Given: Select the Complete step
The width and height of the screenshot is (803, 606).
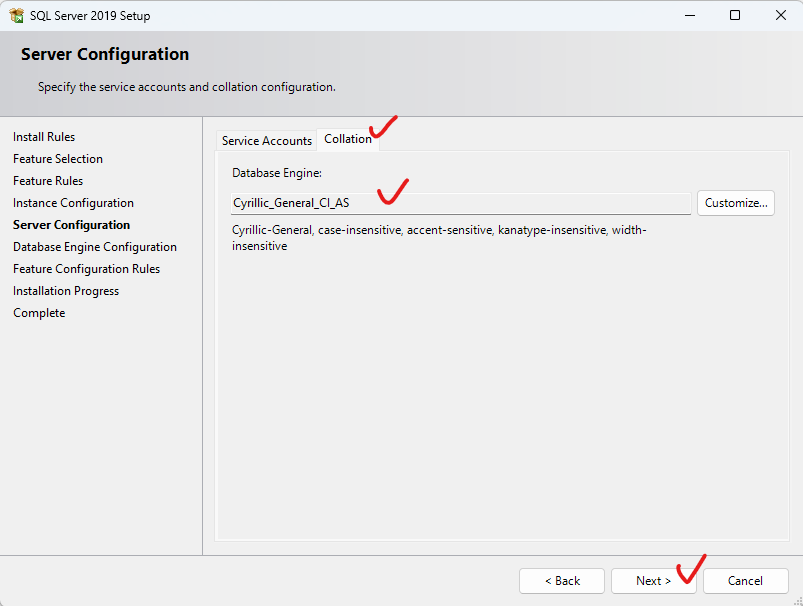Looking at the screenshot, I should (39, 313).
